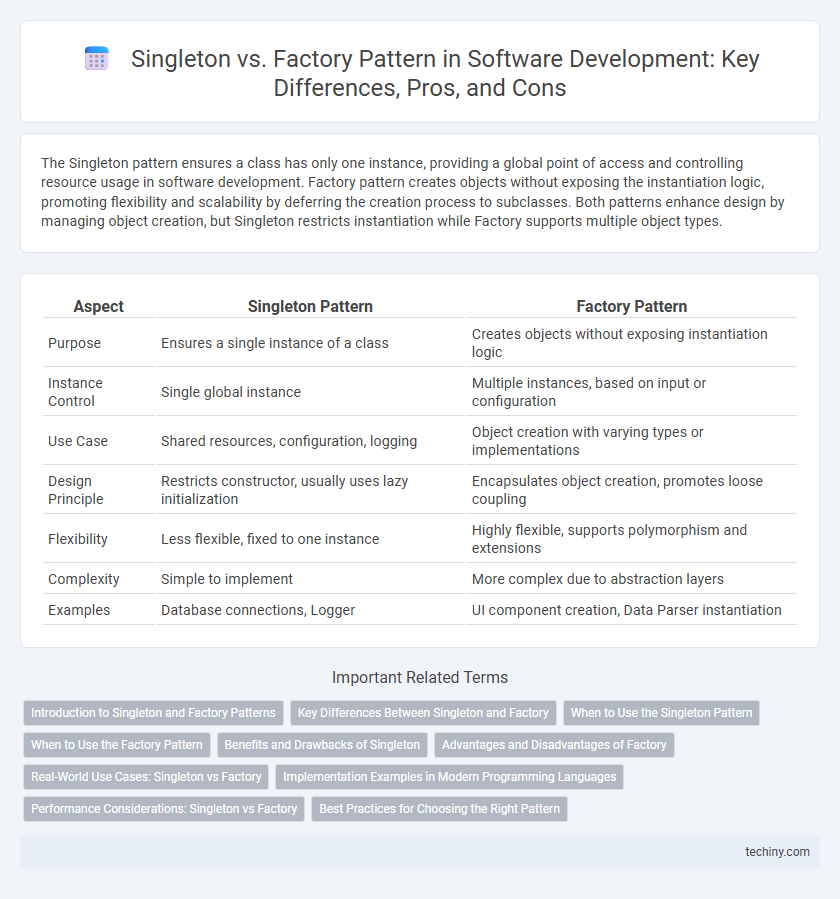Click the 'Important Related Terms' heading
The height and width of the screenshot is (899, 840).
pyautogui.click(x=420, y=677)
